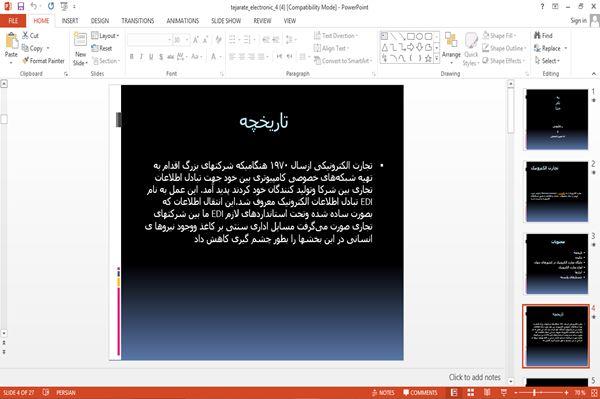This screenshot has height=399, width=600.
Task: Toggle the COMMENTS pane in the status bar
Action: coord(420,392)
